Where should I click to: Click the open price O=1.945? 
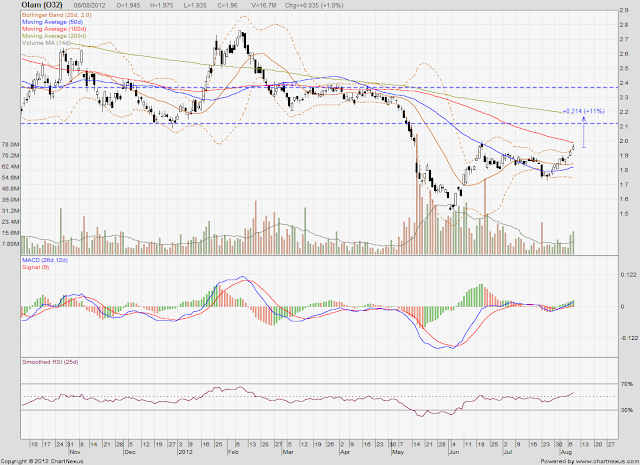click(x=129, y=6)
